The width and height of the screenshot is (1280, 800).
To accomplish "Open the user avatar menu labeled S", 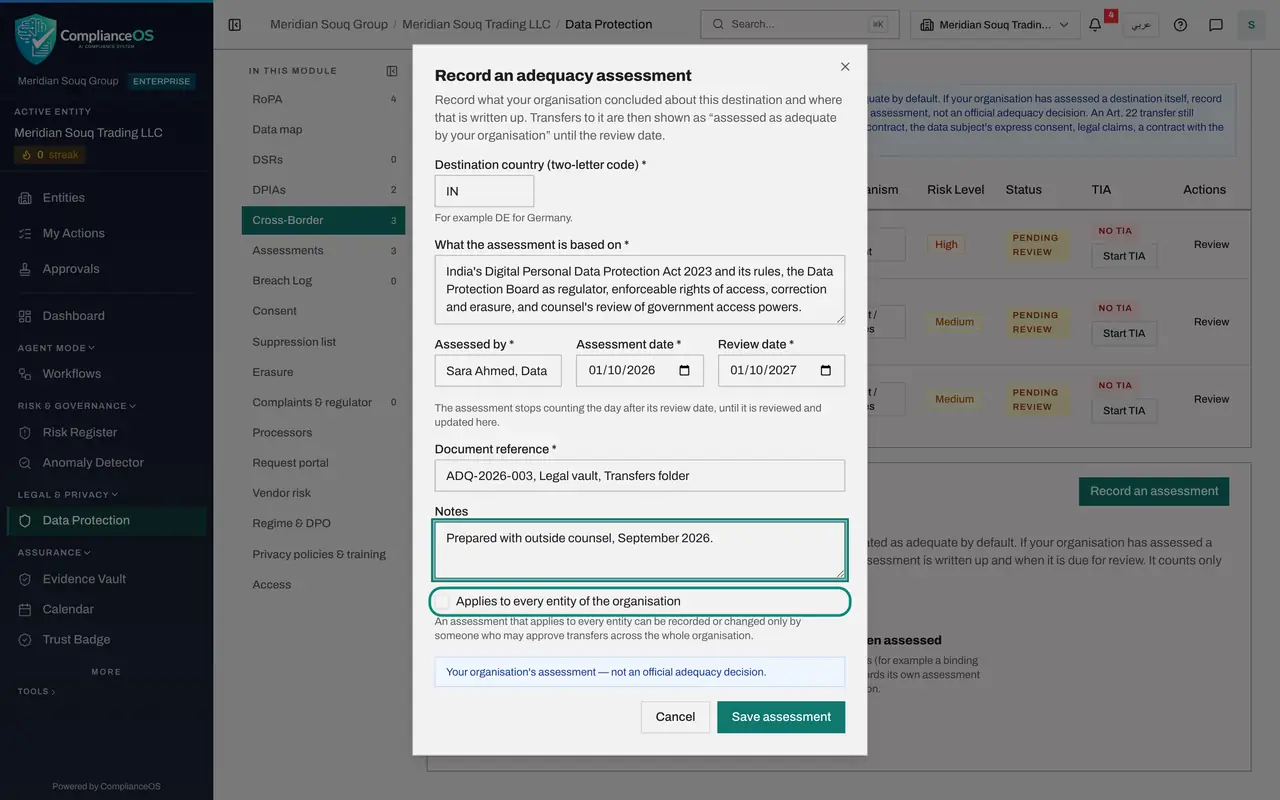I will click(1251, 24).
